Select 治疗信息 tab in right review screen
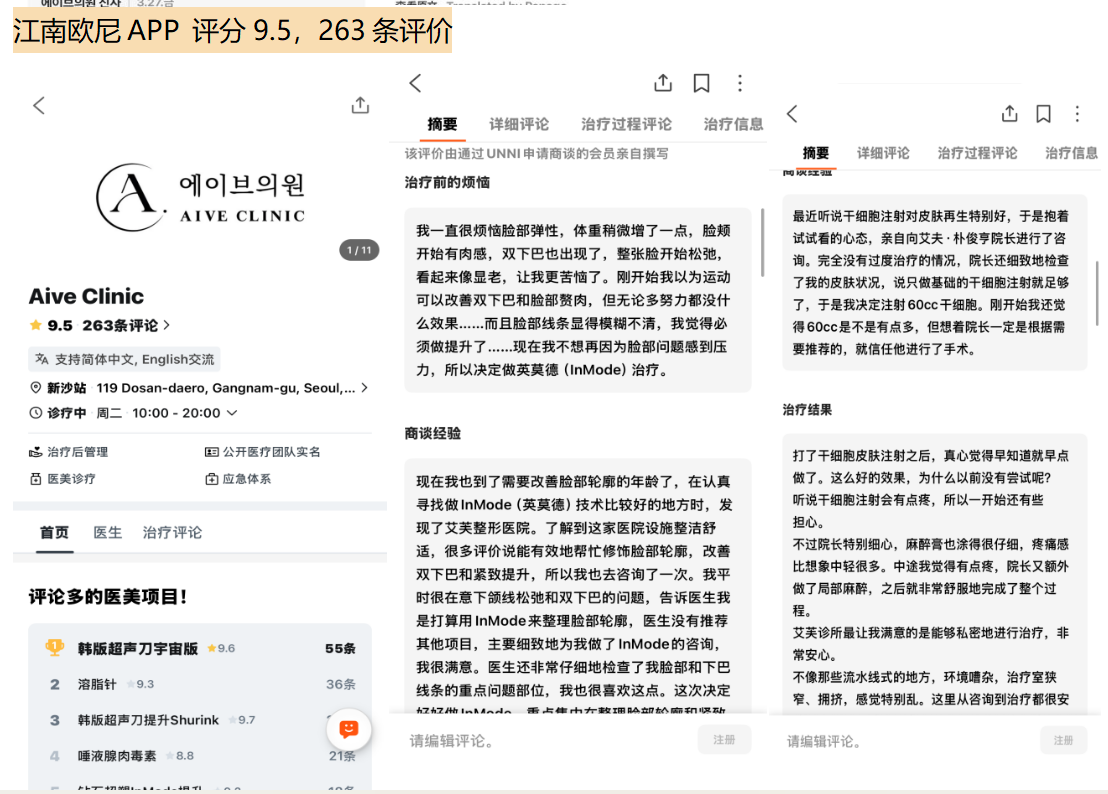The image size is (1108, 794). coord(1071,153)
